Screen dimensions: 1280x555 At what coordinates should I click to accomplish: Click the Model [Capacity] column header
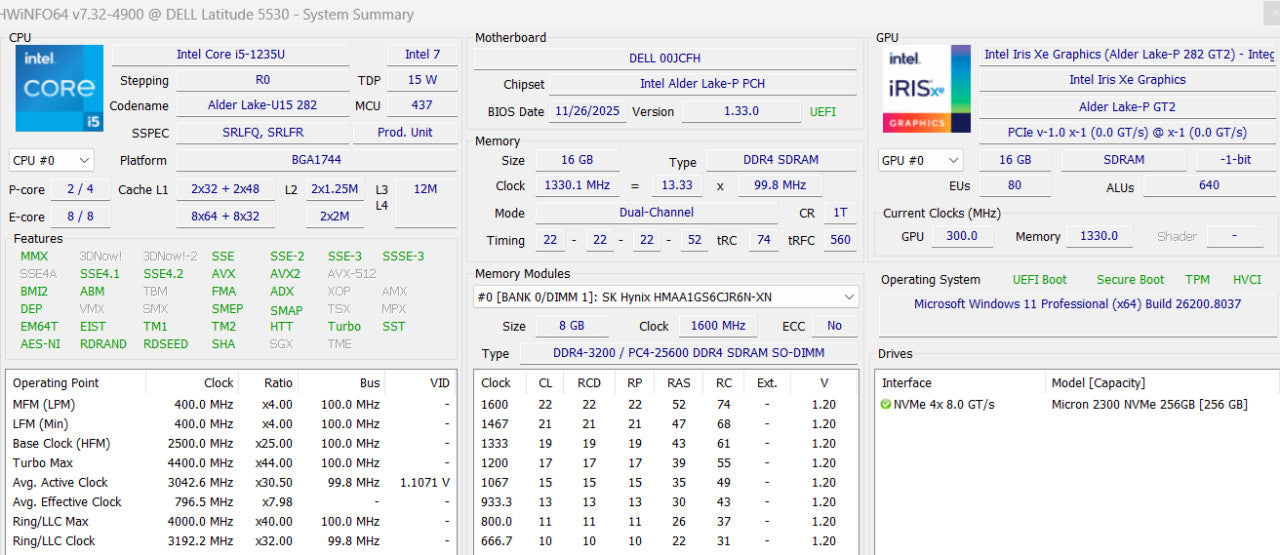point(1162,383)
